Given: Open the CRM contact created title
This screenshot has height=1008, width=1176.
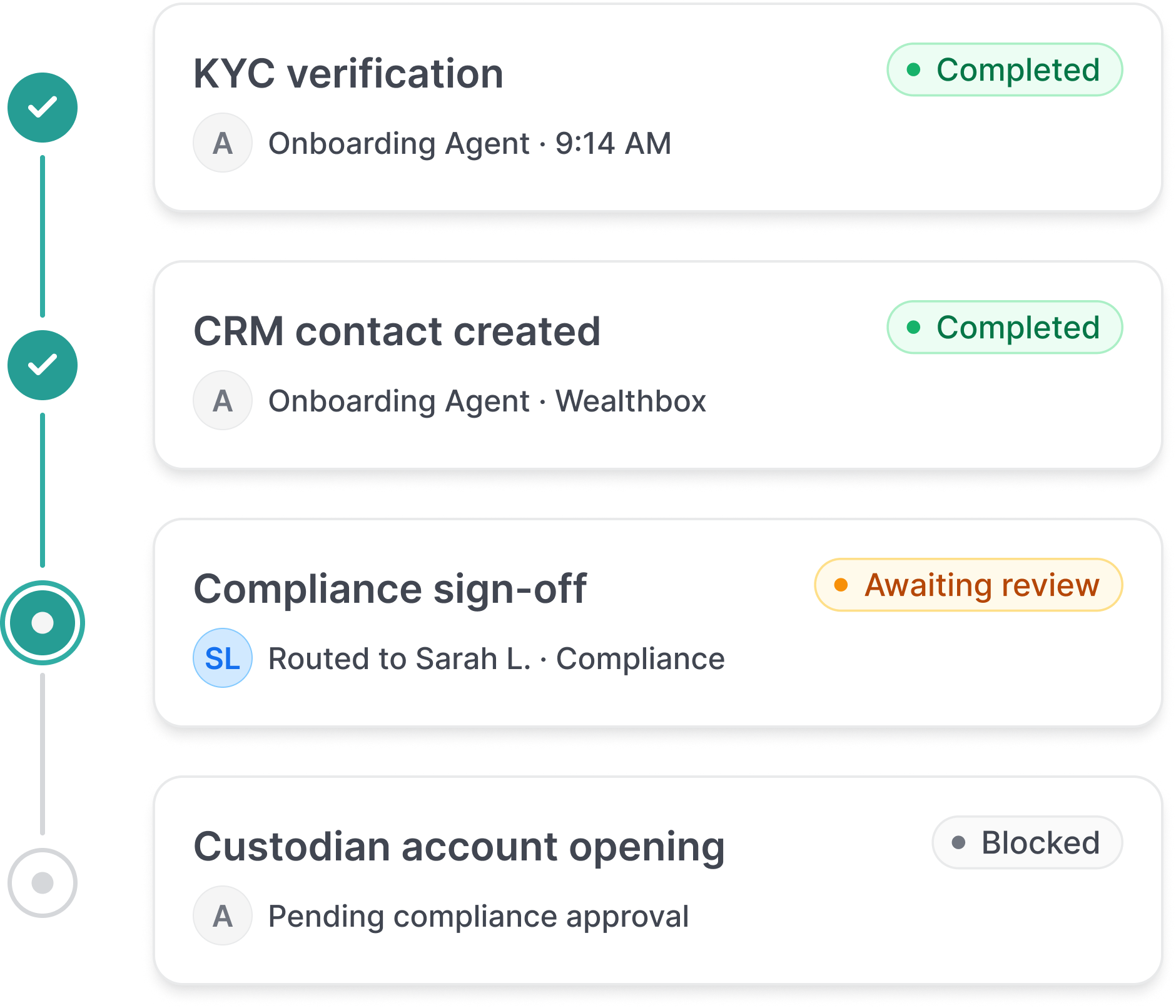Looking at the screenshot, I should [x=397, y=331].
